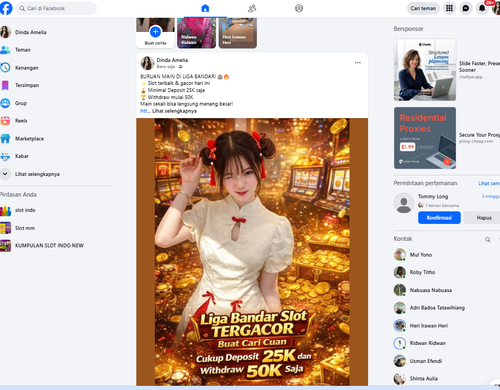Click the Cari teman button
The height and width of the screenshot is (390, 500).
(423, 8)
